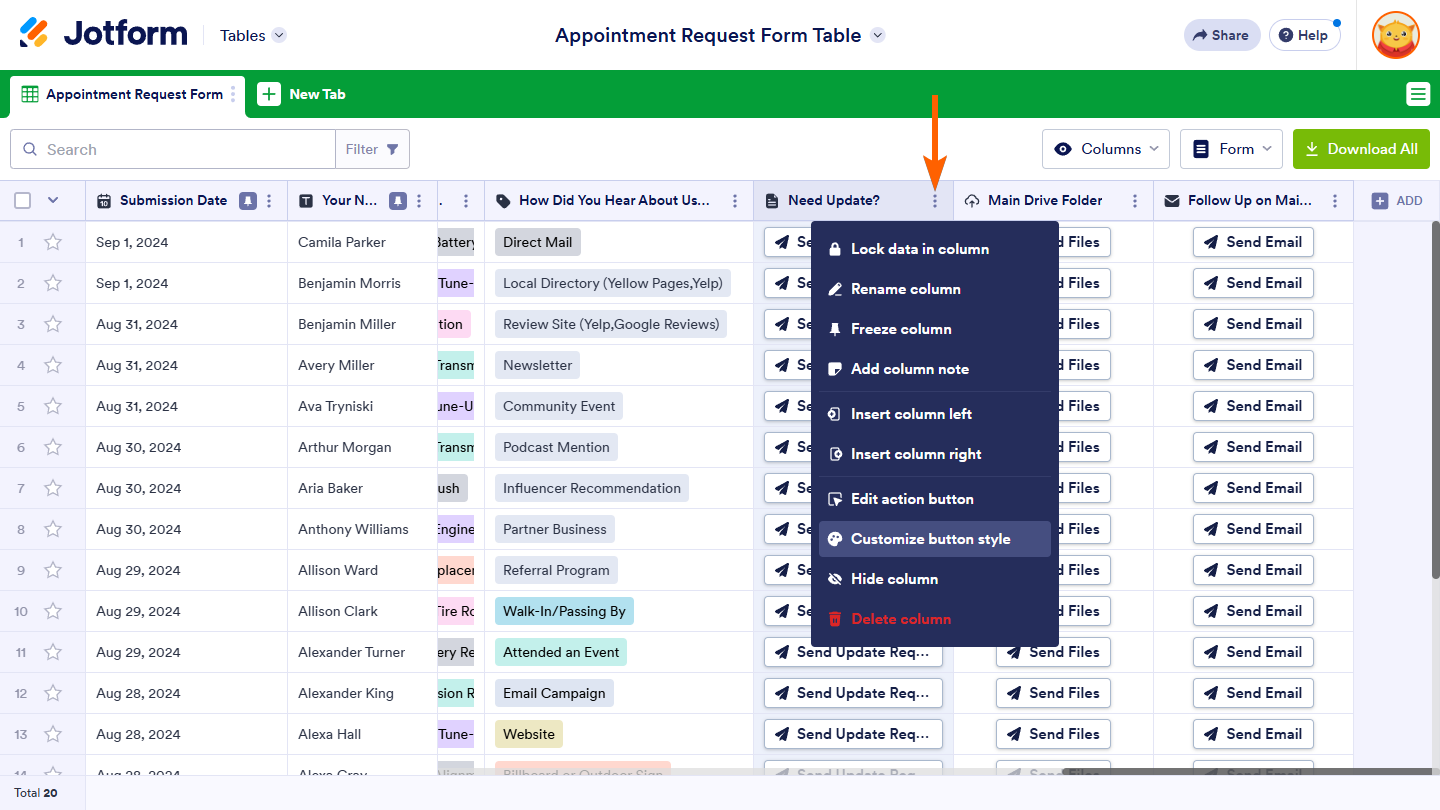Click the Direct Mail tag cell

538,242
